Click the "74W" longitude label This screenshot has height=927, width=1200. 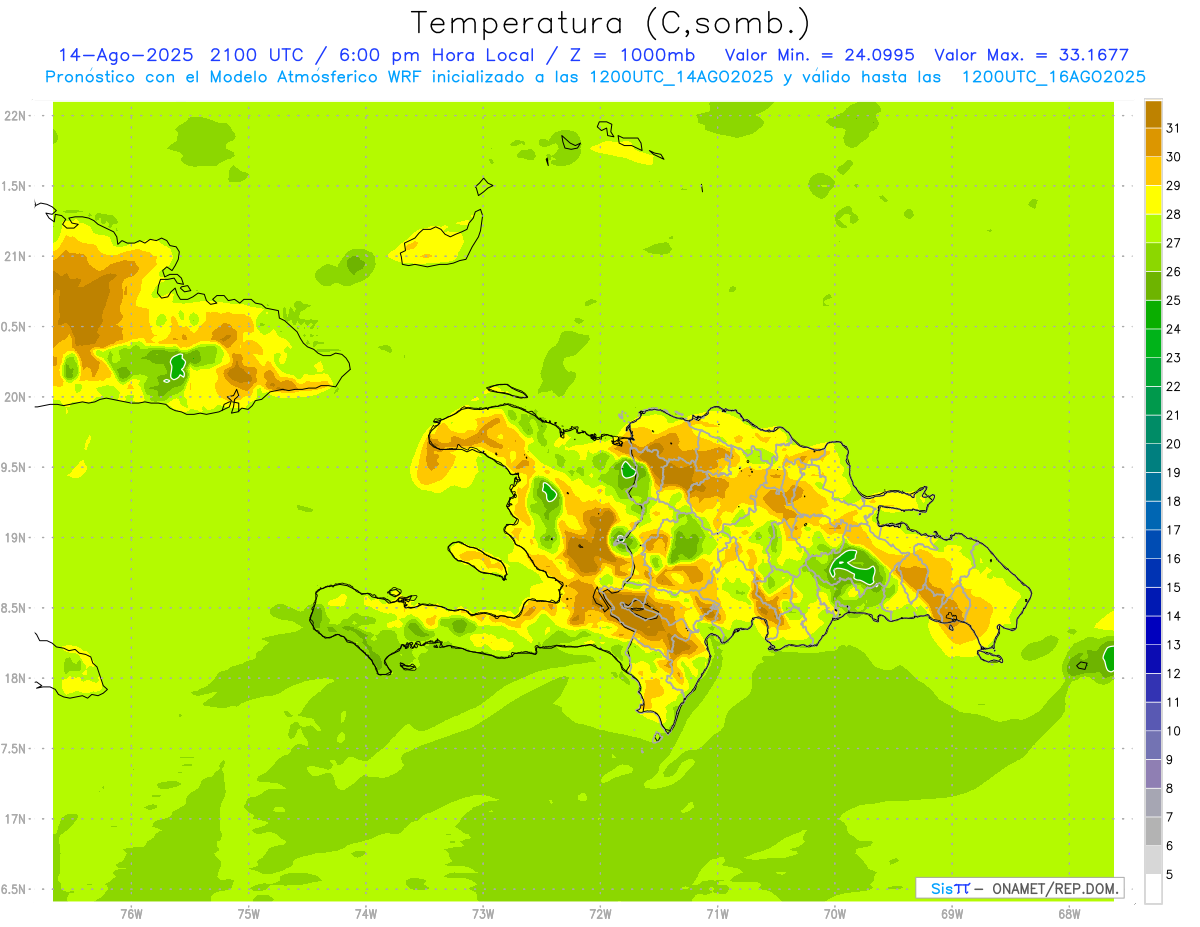click(365, 914)
